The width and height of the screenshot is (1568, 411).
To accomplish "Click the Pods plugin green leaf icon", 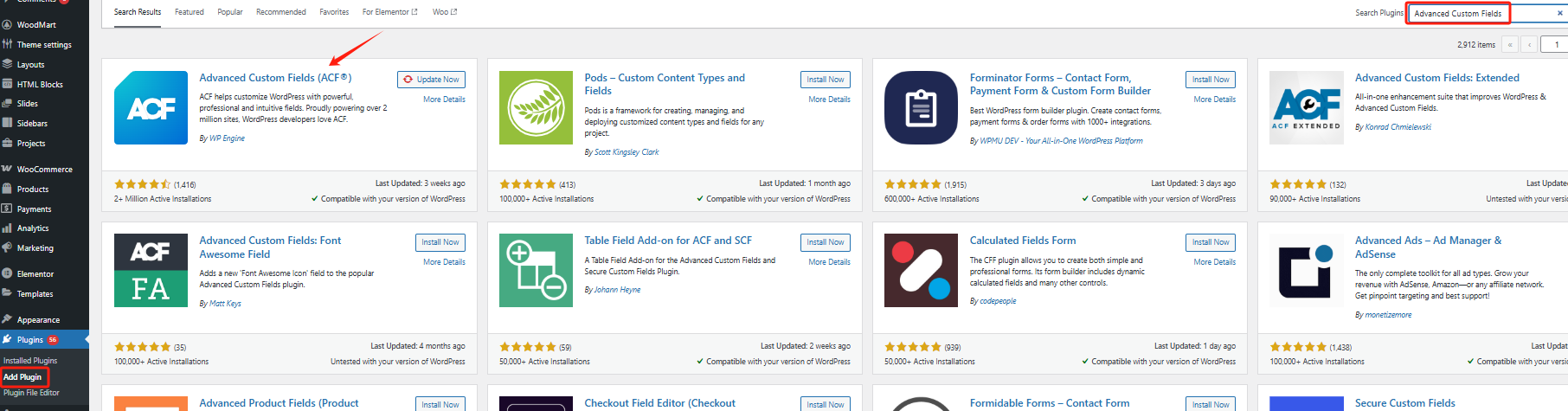I will point(536,107).
